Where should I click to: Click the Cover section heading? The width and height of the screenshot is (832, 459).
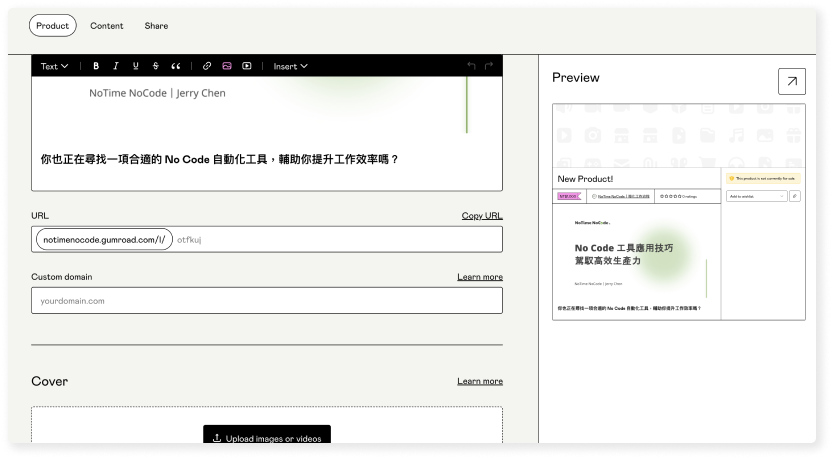coord(49,381)
